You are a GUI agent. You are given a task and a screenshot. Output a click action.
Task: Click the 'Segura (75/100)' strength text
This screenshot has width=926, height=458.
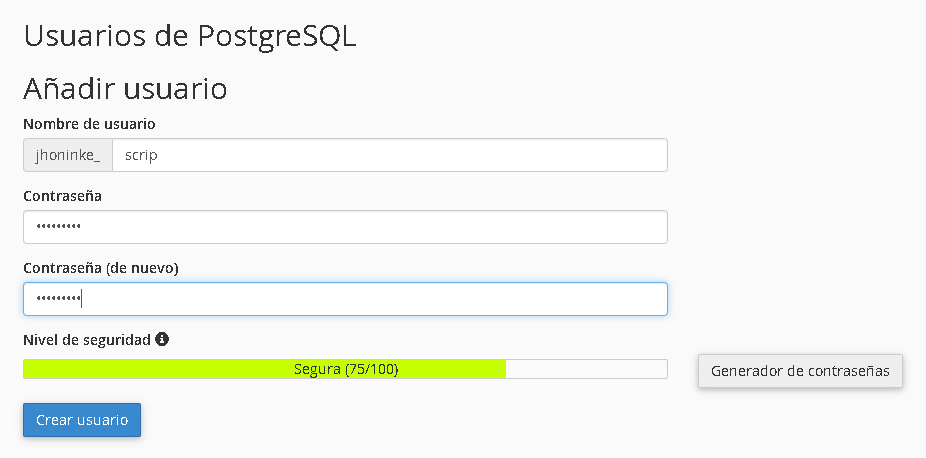click(346, 369)
